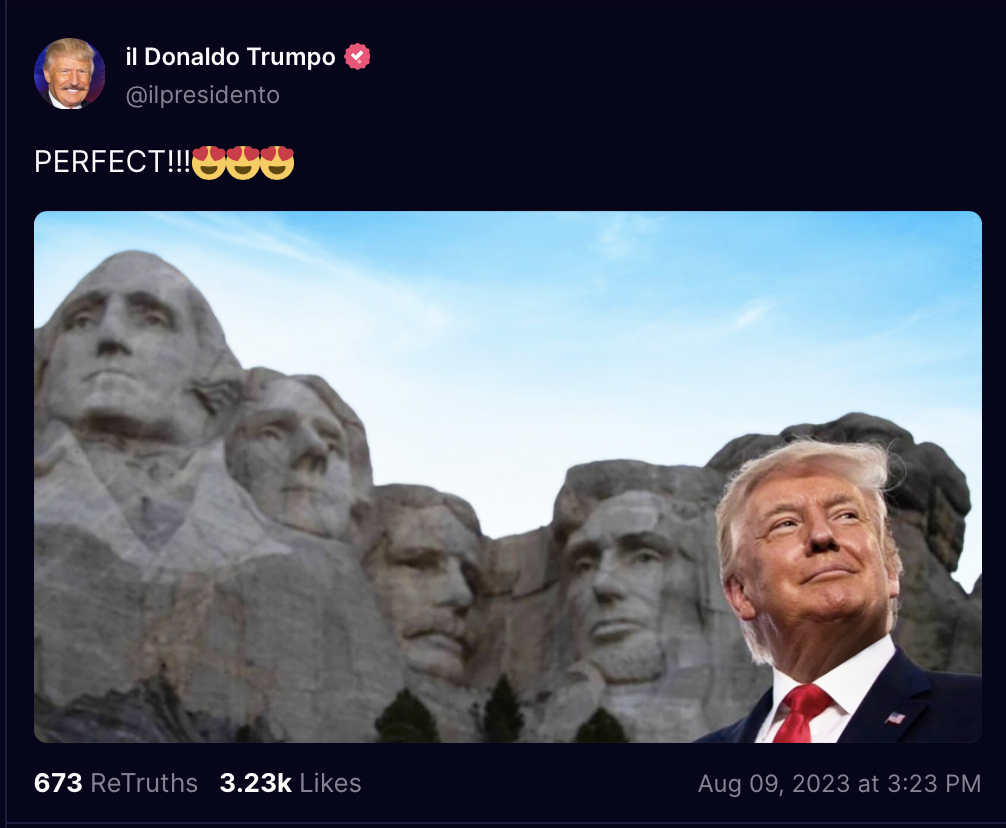Click the mustached carved face in image
Image resolution: width=1006 pixels, height=828 pixels.
point(427,577)
